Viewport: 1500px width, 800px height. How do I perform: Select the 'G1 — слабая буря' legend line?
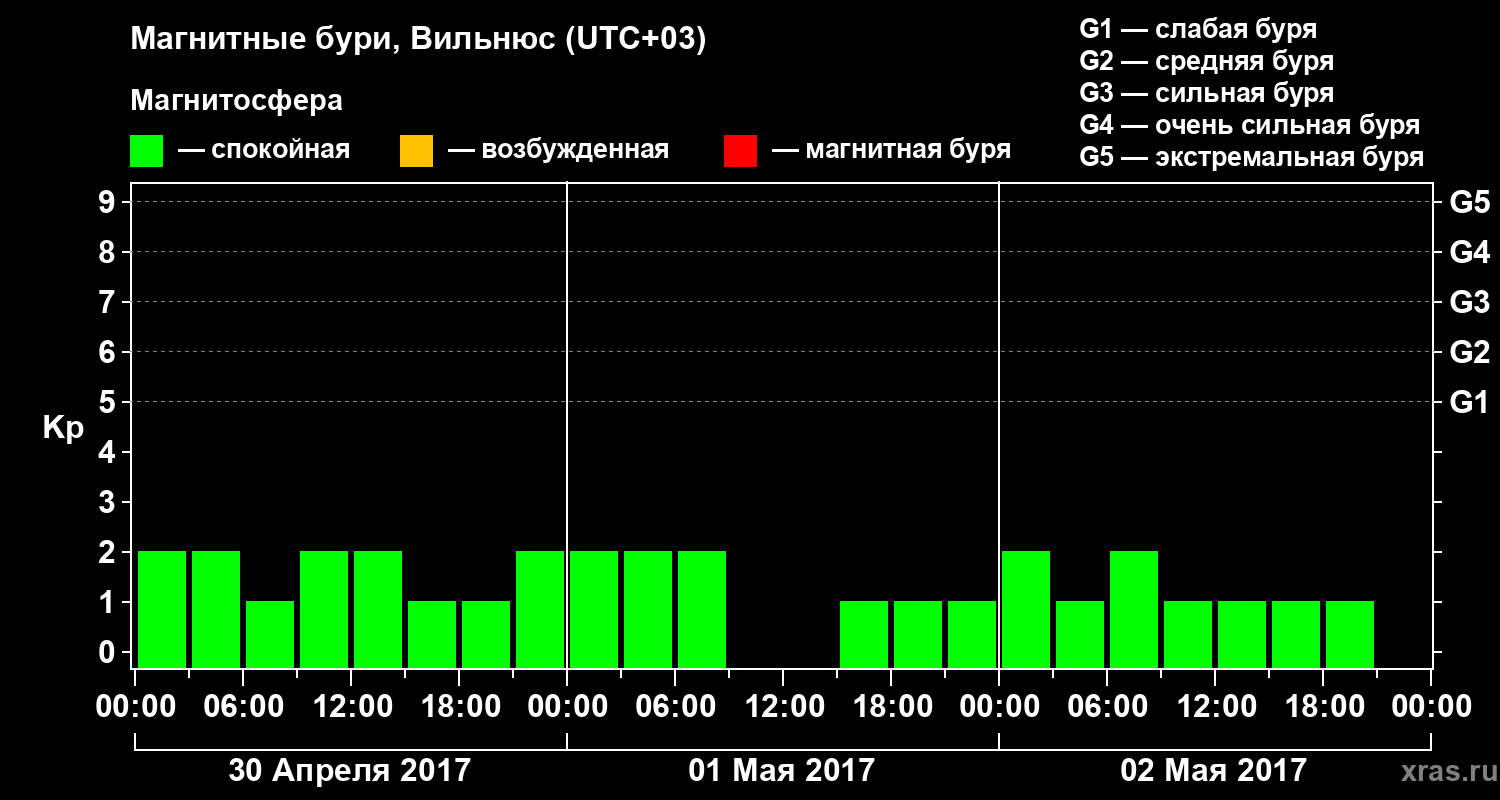[1198, 29]
